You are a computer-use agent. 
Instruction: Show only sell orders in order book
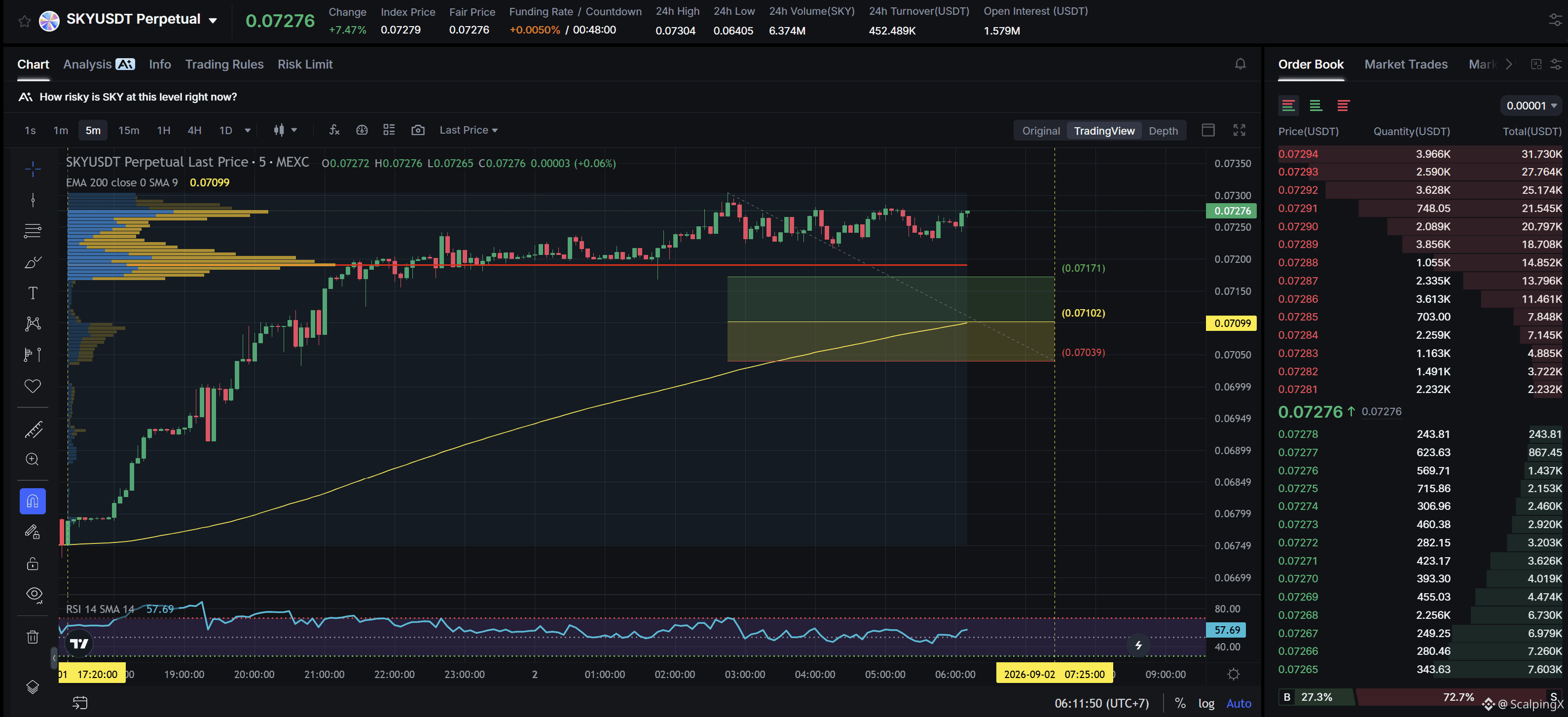1343,106
